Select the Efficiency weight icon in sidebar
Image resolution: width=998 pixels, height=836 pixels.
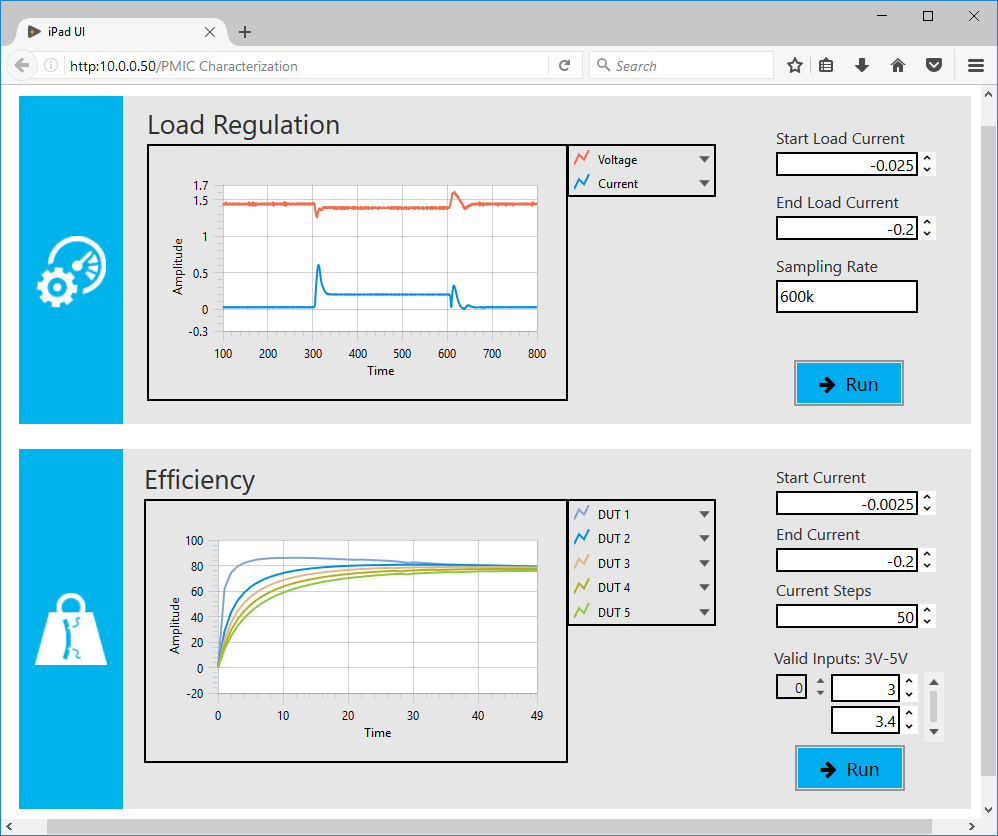(x=70, y=630)
